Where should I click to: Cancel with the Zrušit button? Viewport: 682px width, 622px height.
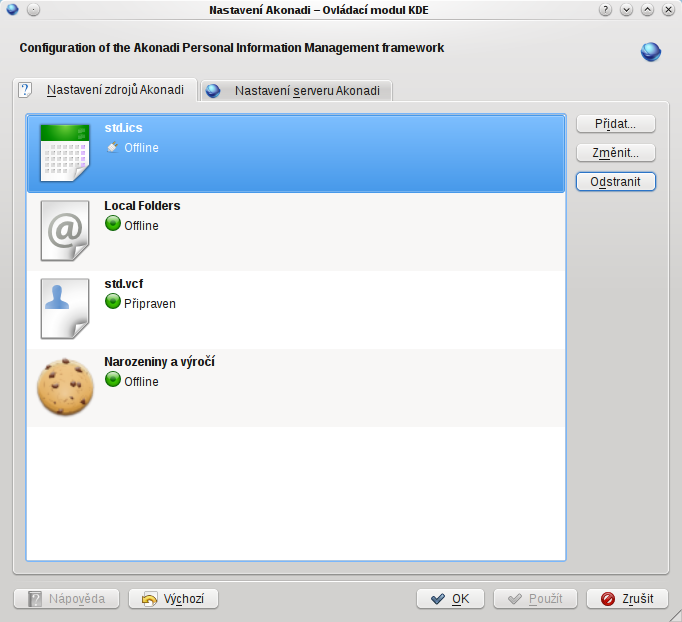point(627,599)
